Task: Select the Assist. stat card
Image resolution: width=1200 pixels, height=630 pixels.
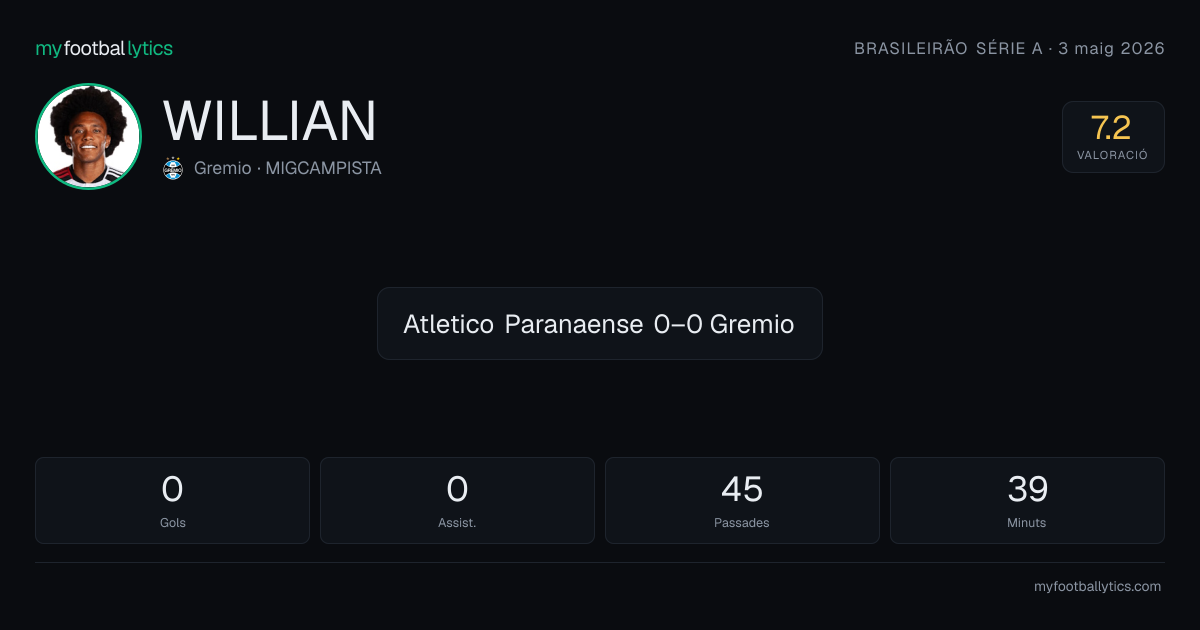Action: [457, 500]
